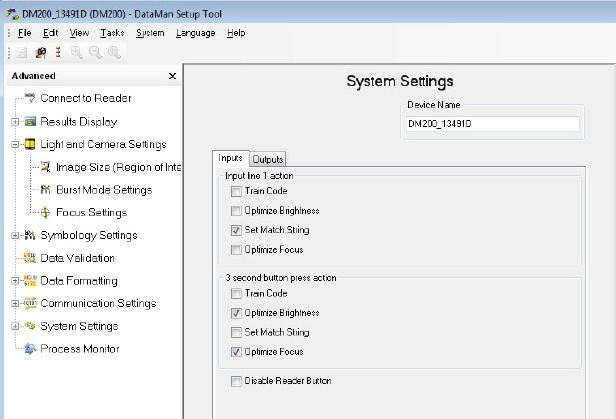The height and width of the screenshot is (419, 616).
Task: Enable Optimize Brightness for input line 1
Action: [x=236, y=211]
